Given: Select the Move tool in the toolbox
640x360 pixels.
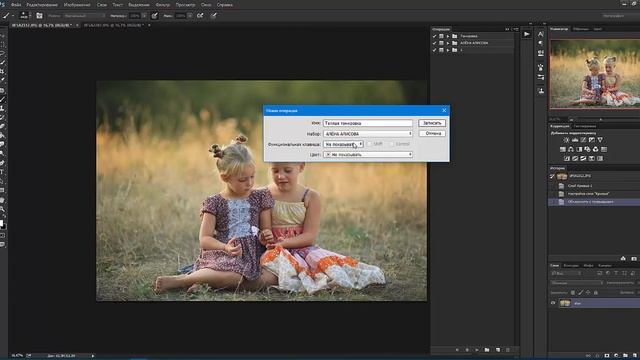Looking at the screenshot, I should pyautogui.click(x=2, y=36).
